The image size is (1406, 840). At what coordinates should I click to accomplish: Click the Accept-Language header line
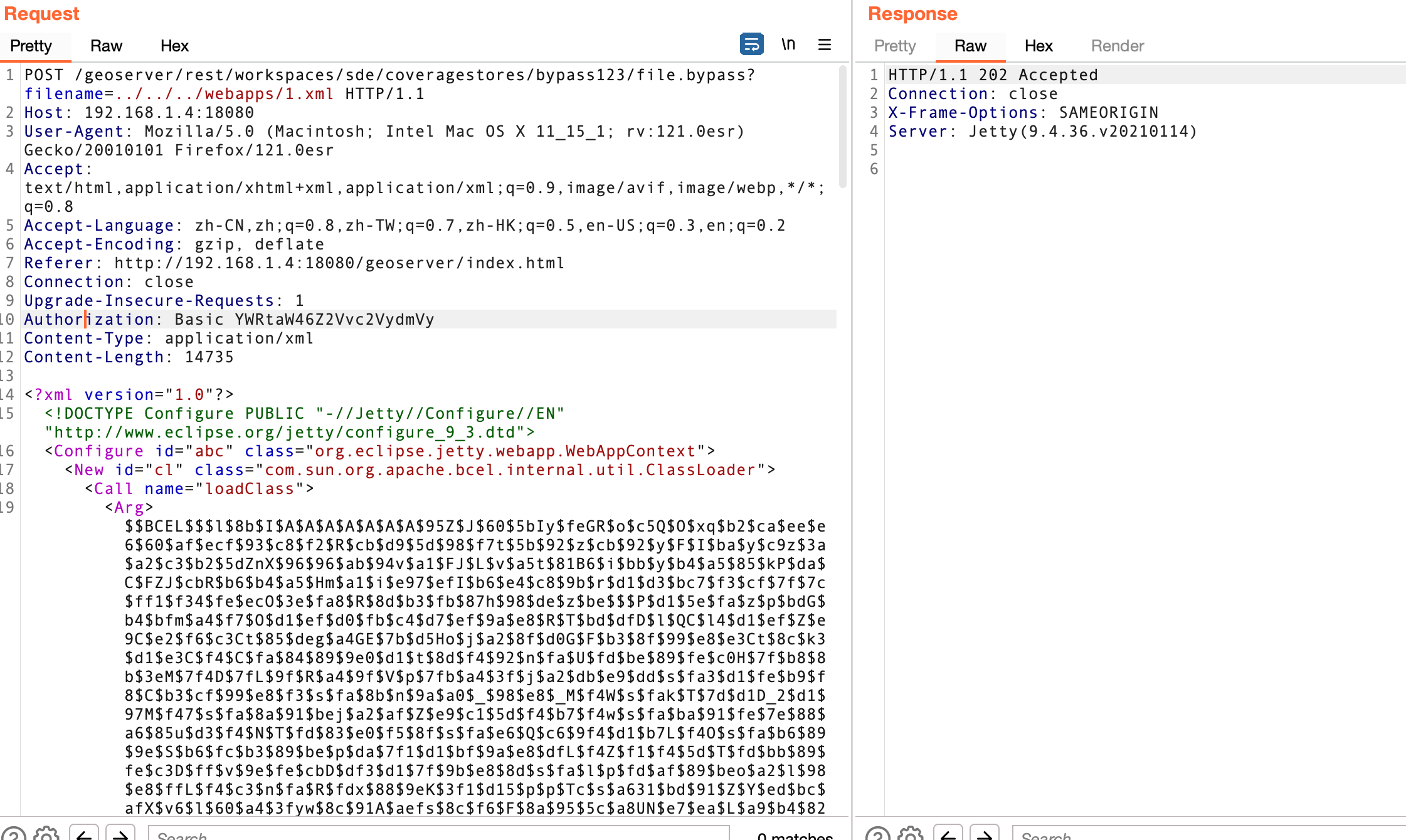click(405, 225)
